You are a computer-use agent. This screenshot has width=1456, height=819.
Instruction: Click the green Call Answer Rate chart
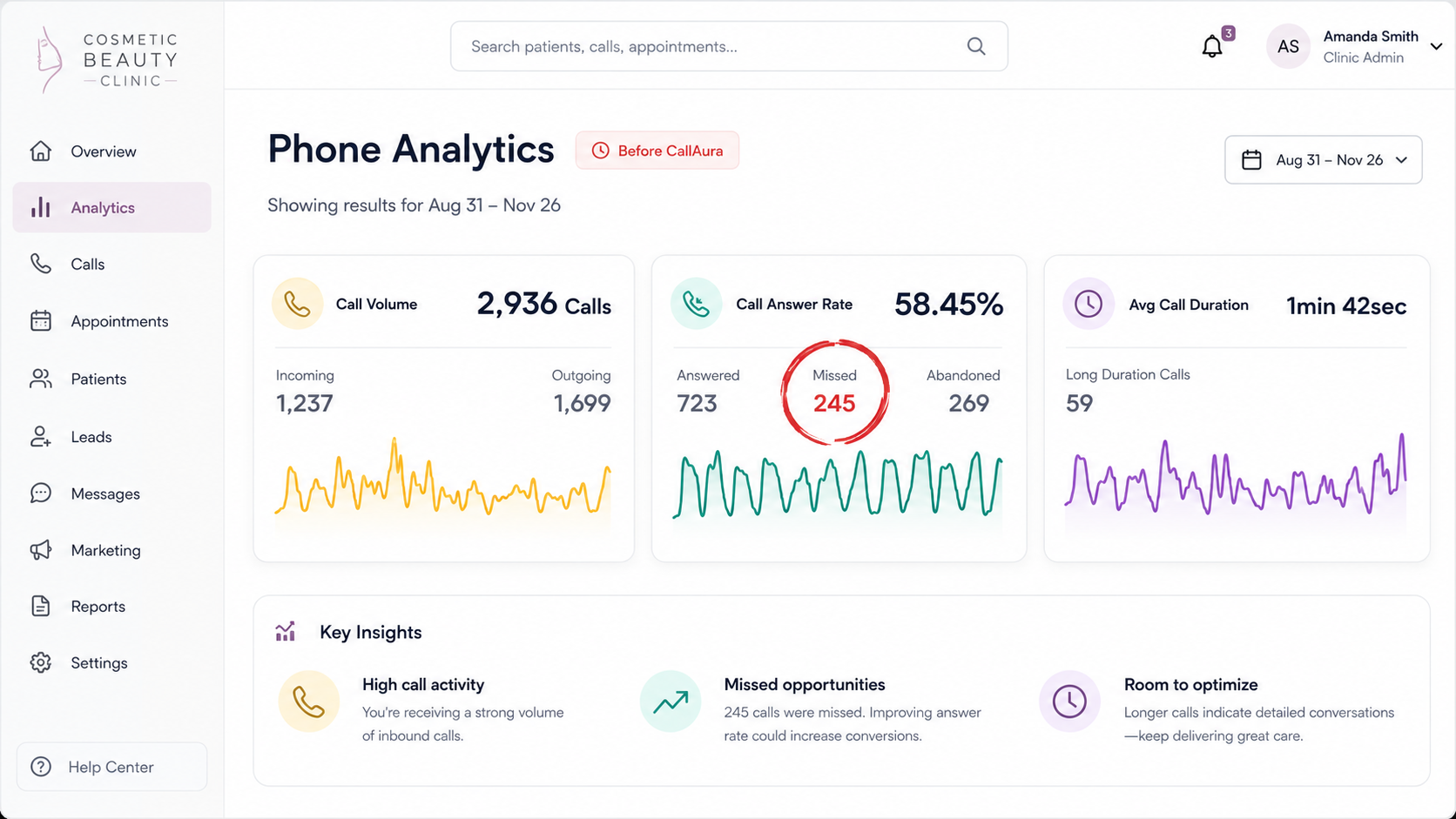coord(838,486)
